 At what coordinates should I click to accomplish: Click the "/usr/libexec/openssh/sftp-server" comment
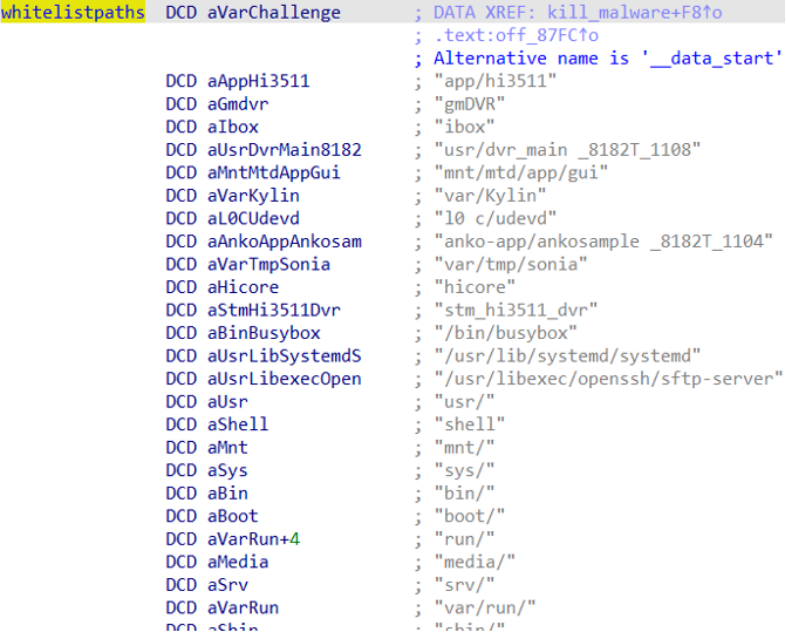609,379
